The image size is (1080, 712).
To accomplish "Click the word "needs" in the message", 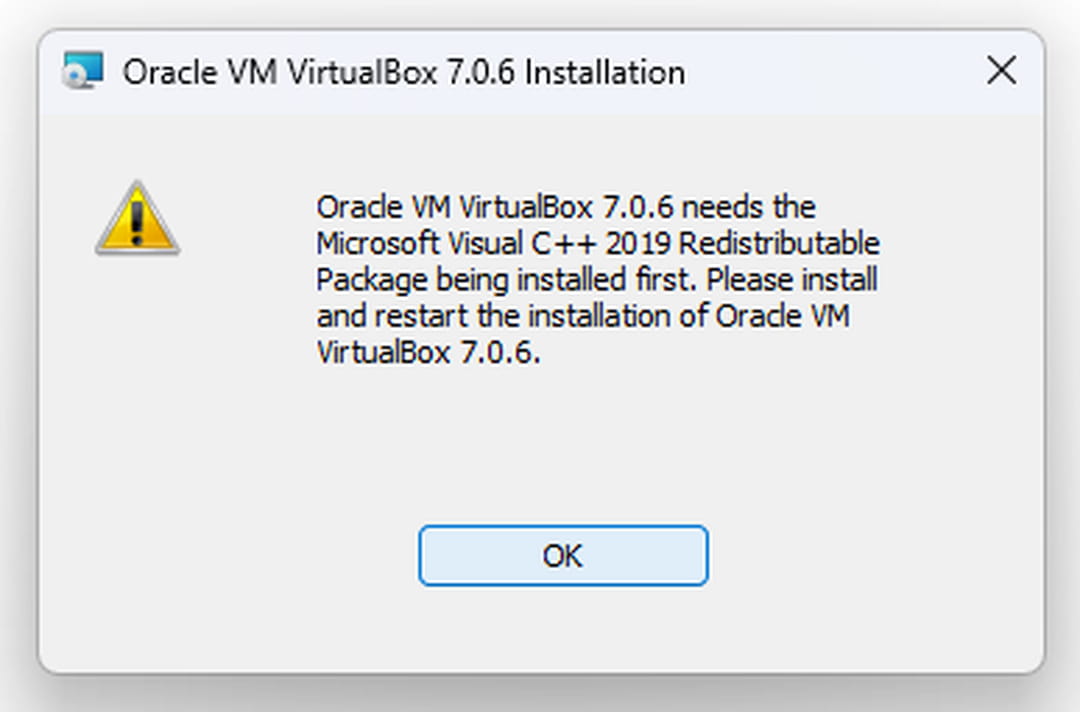I will pyautogui.click(x=724, y=208).
